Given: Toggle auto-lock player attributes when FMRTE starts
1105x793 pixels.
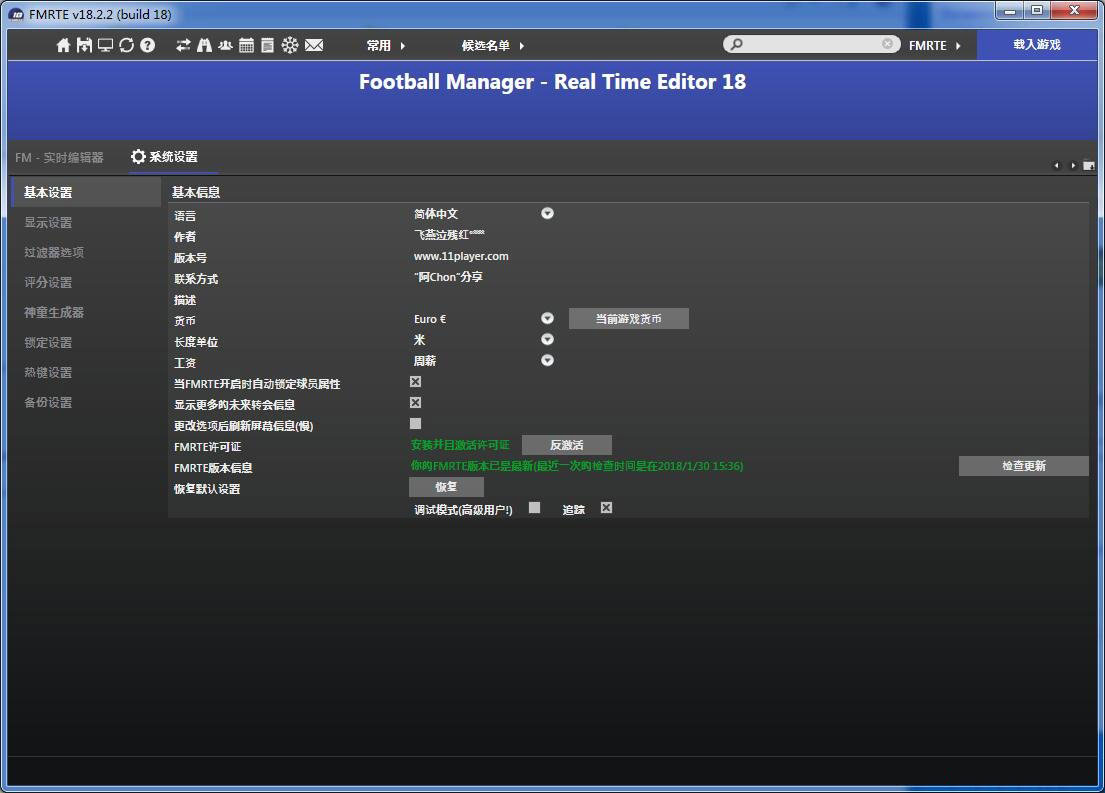Looking at the screenshot, I should [416, 382].
